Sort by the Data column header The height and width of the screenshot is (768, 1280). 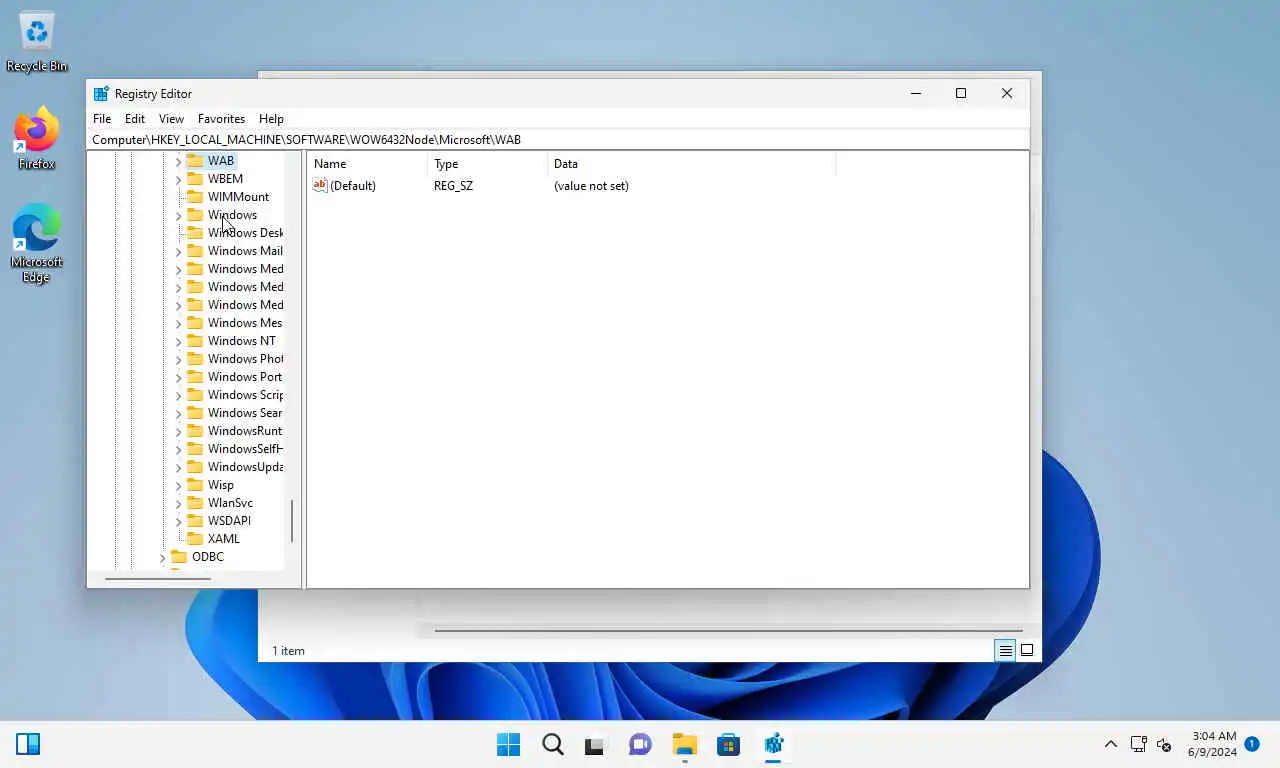692,164
